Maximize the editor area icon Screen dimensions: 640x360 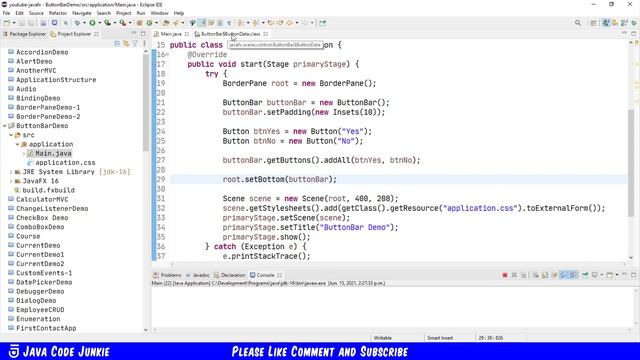coord(633,33)
